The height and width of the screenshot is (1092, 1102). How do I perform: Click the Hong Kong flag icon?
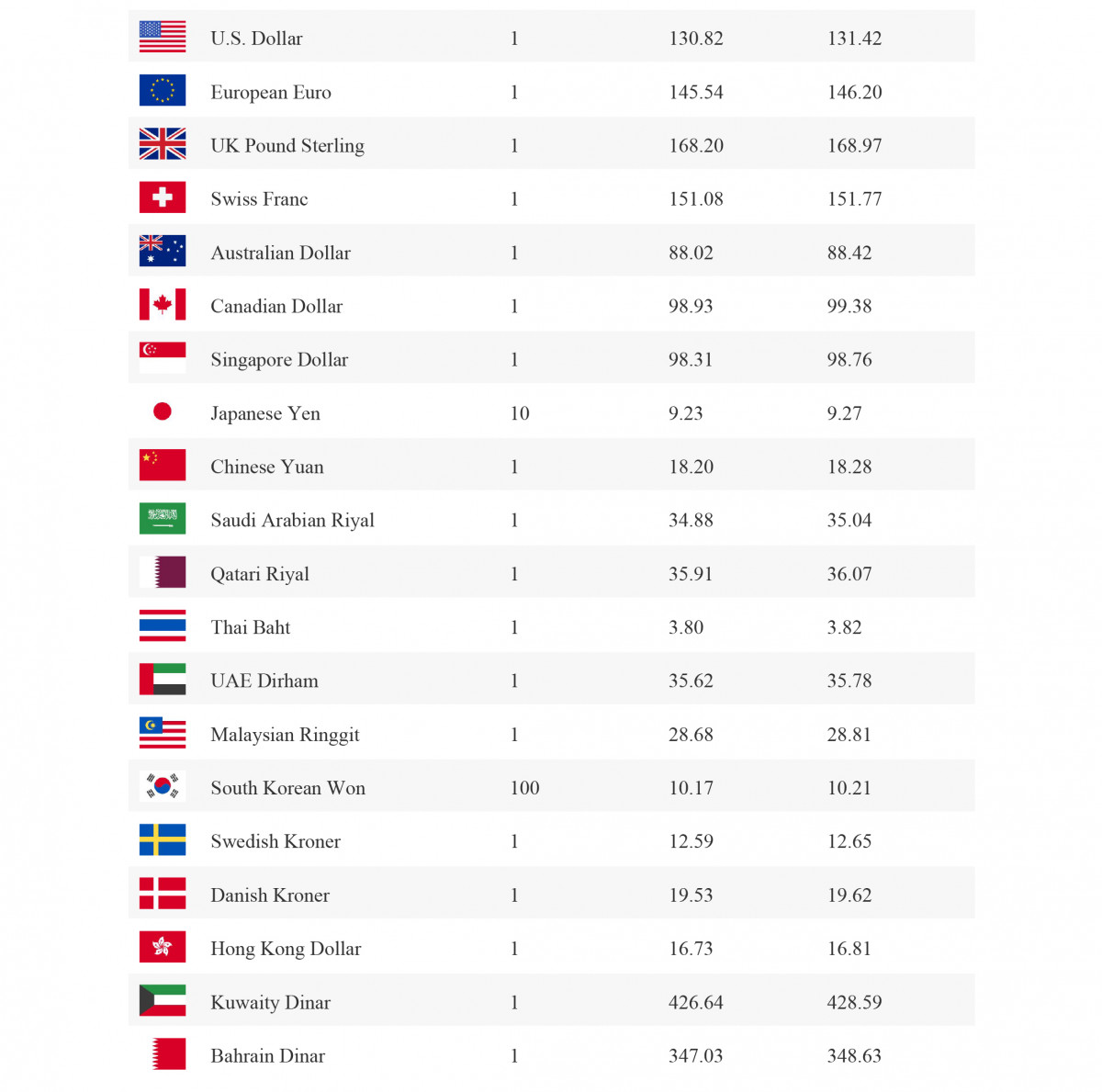pyautogui.click(x=163, y=947)
